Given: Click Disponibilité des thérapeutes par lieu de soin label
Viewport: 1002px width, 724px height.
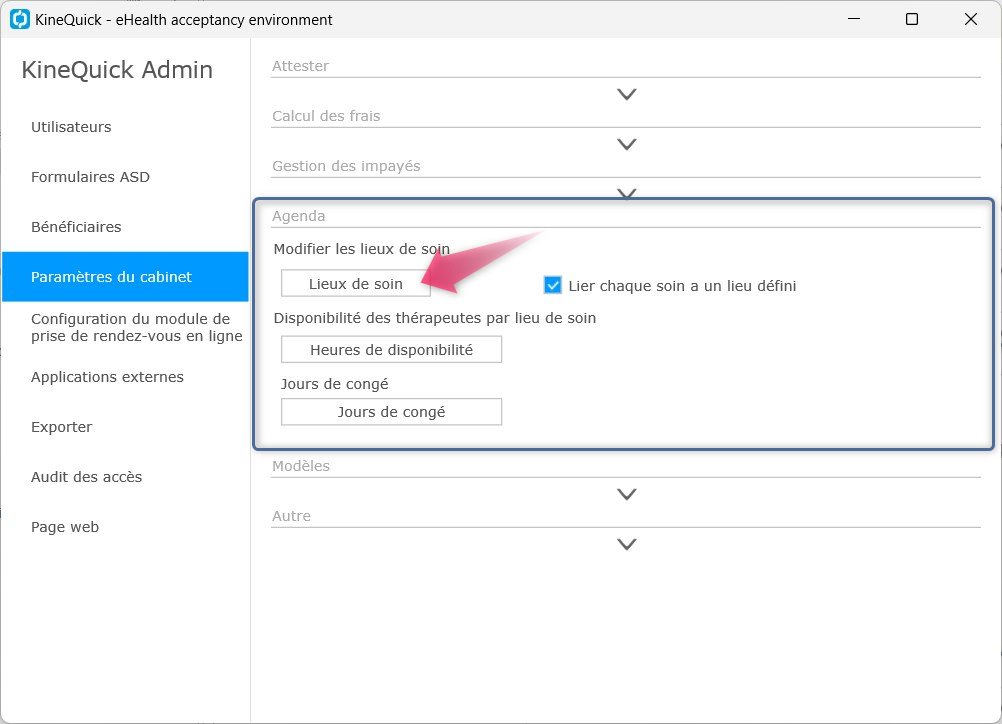Looking at the screenshot, I should (435, 318).
